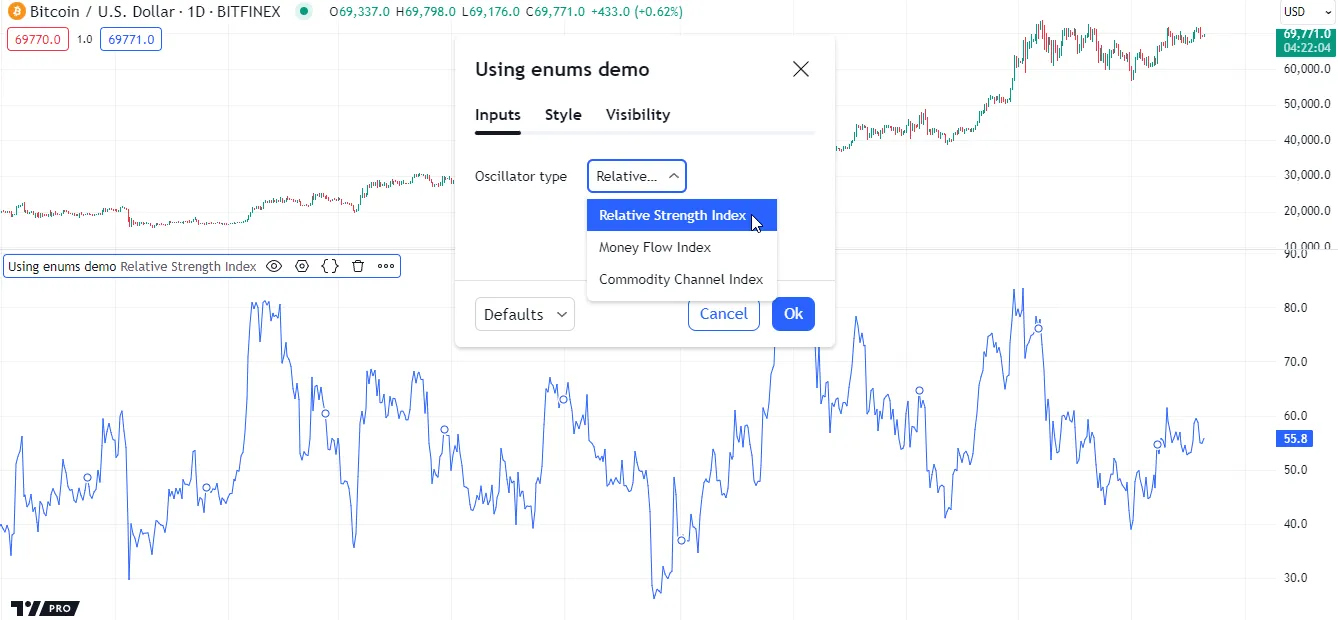Open the Defaults dropdown
This screenshot has height=620, width=1338.
click(525, 314)
